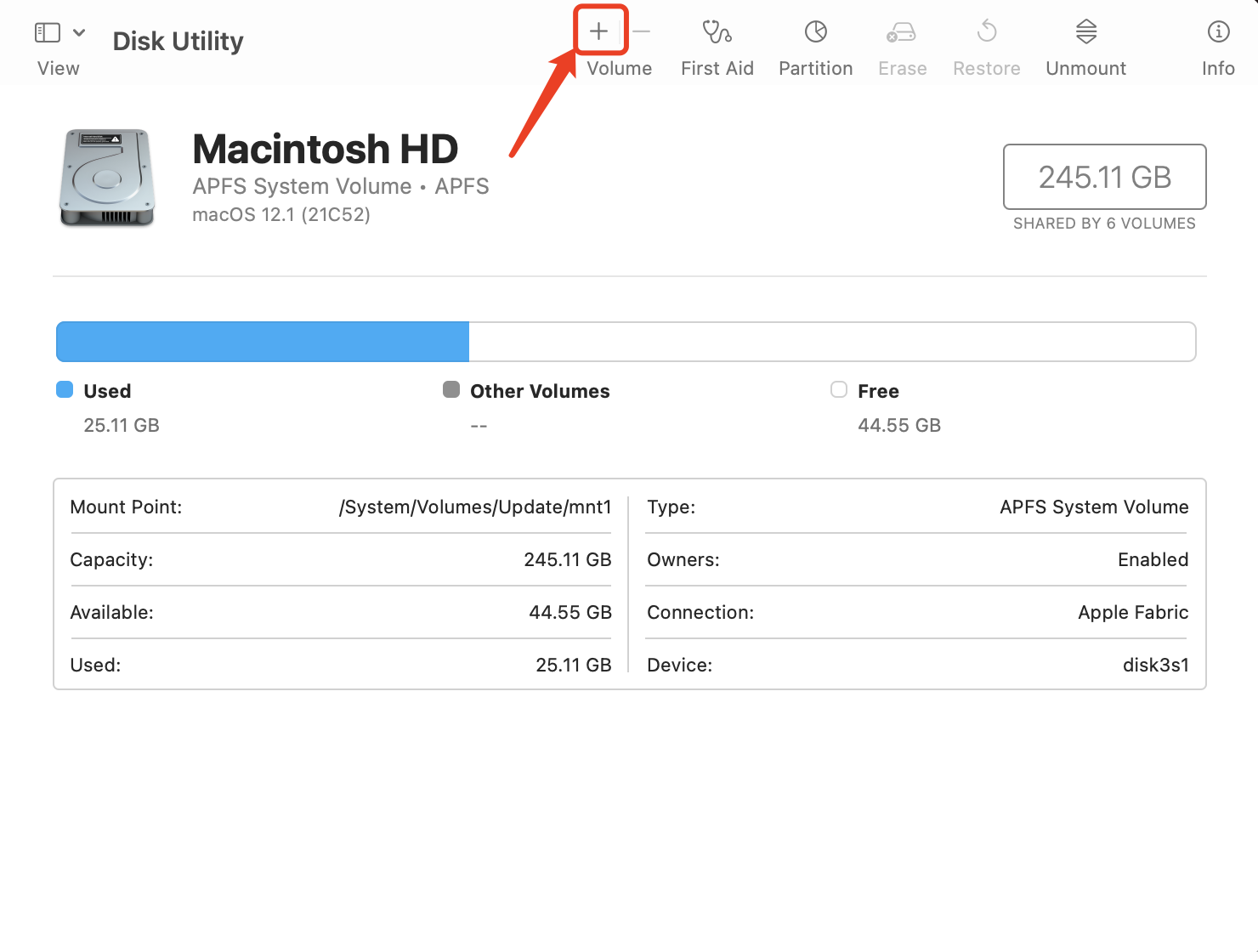Screen dimensions: 1258x952
Task: Click the Erase drive icon
Action: click(x=901, y=32)
